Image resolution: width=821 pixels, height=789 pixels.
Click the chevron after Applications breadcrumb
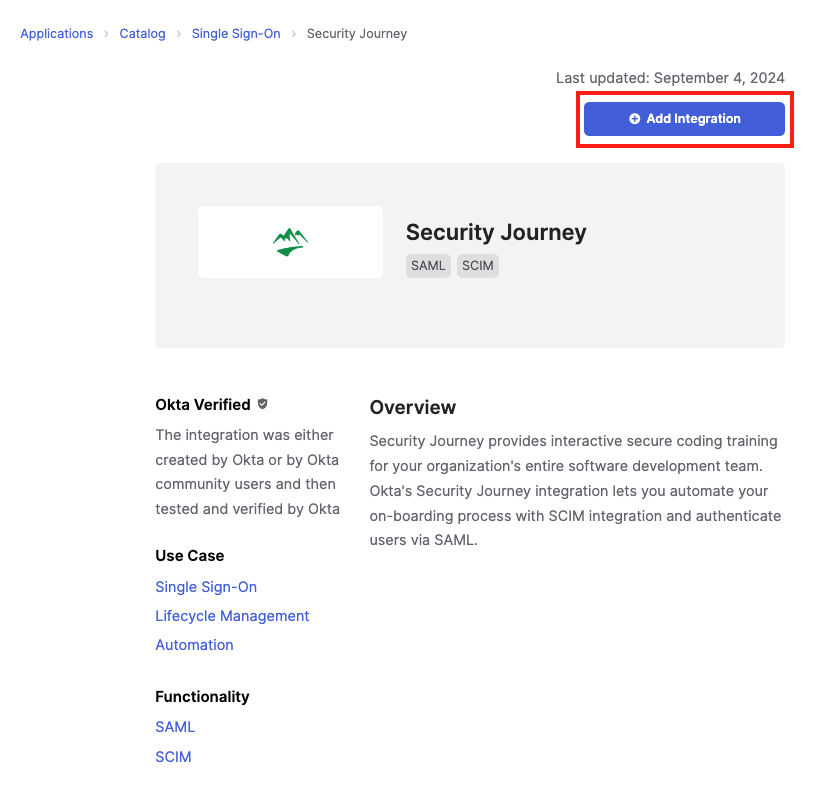106,34
